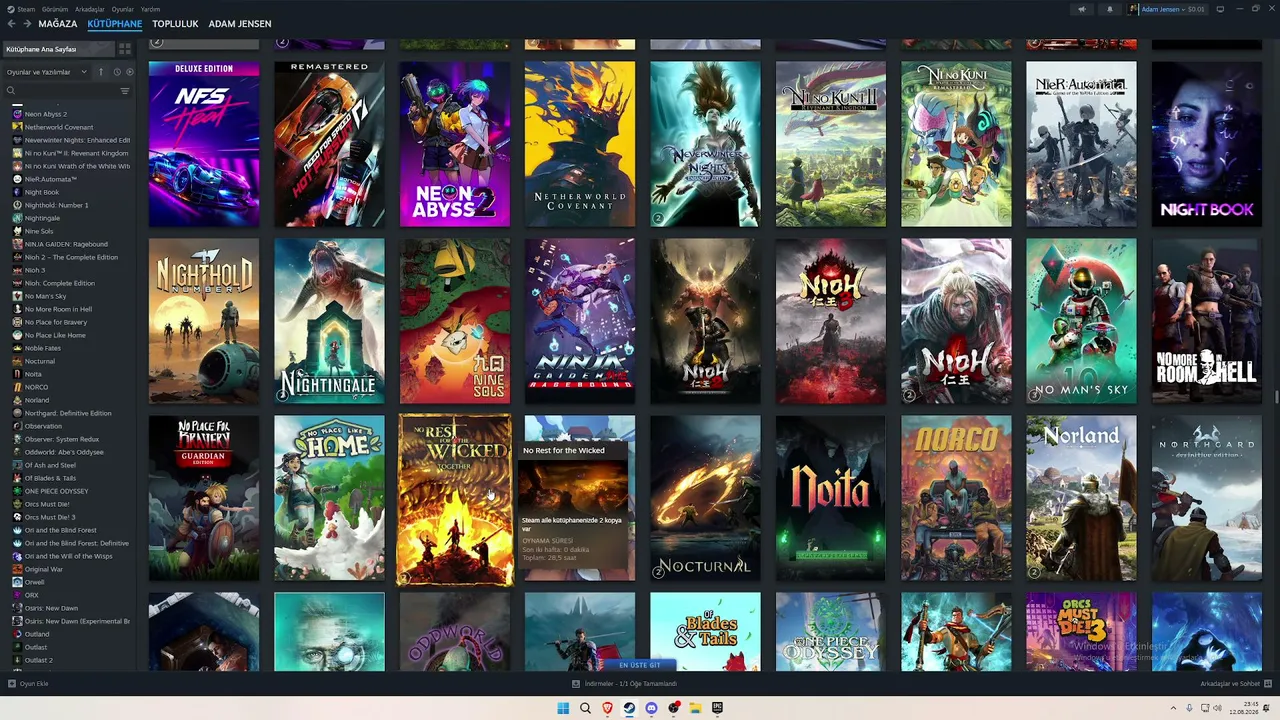Open the ADAM JENSEN profile tab

[240, 23]
